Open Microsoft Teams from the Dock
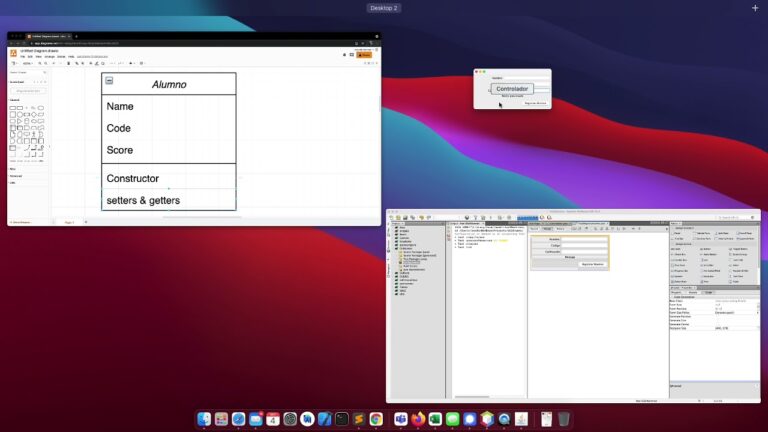 [x=401, y=419]
